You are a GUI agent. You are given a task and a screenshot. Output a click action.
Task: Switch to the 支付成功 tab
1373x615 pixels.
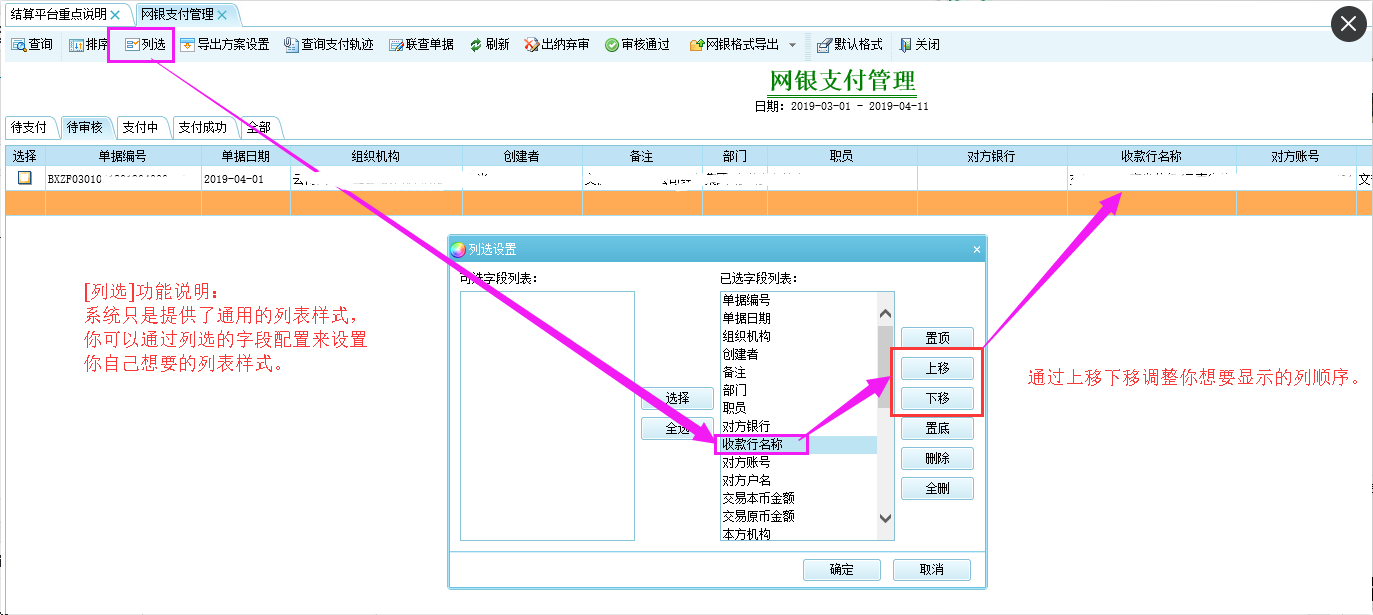point(201,127)
